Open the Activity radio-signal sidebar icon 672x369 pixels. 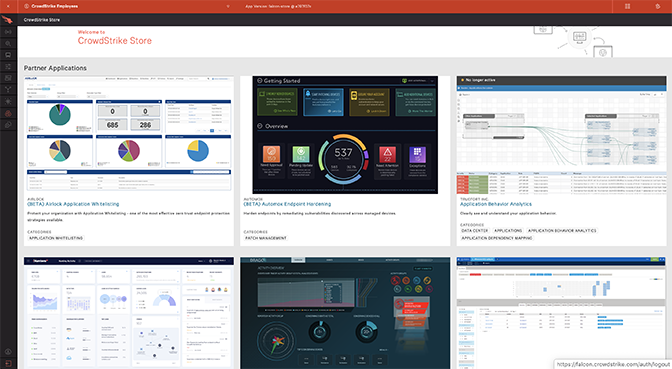[x=8, y=32]
